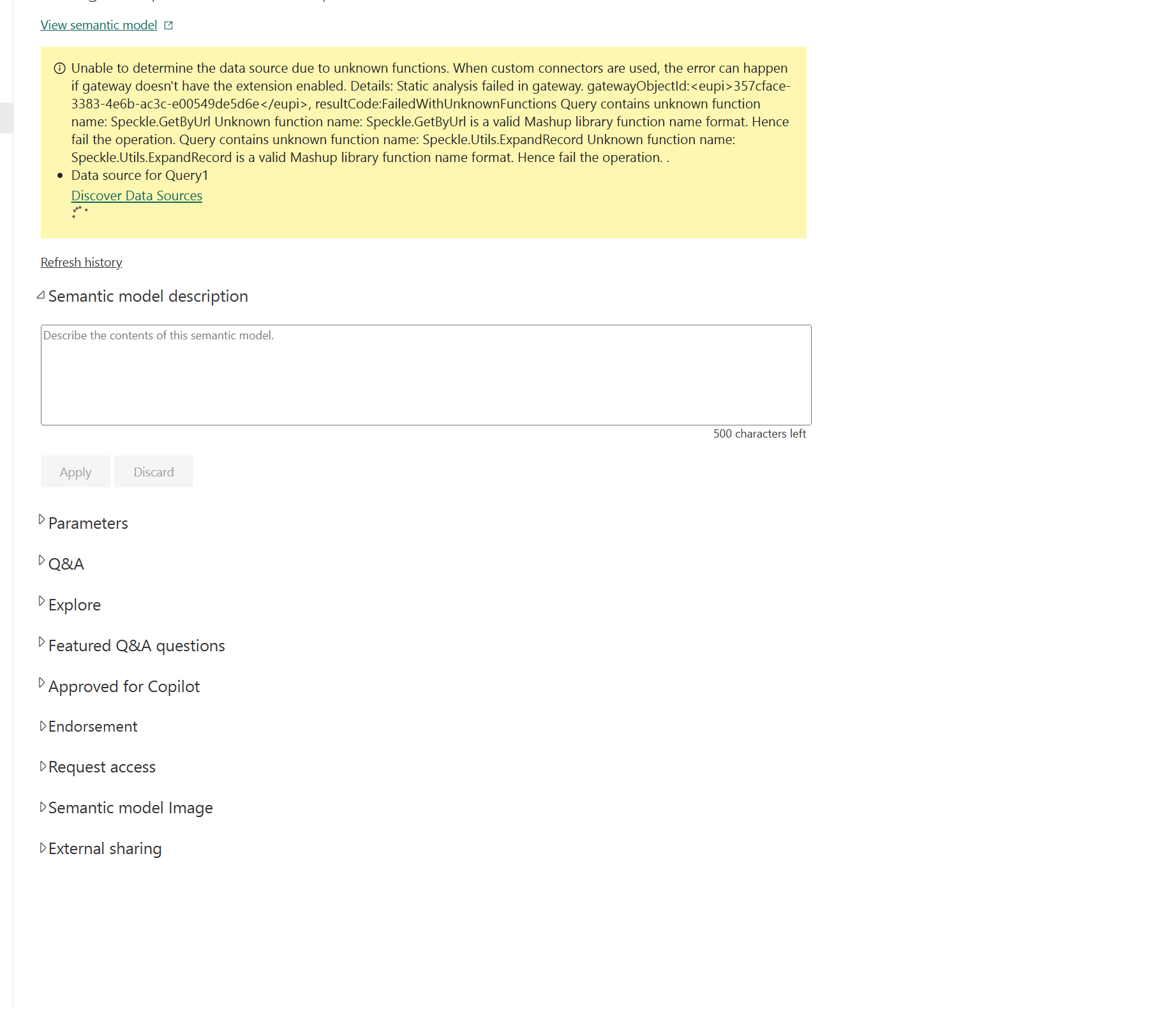Image resolution: width=1176 pixels, height=1018 pixels.
Task: Click the Data source for Query1 bullet item
Action: (x=139, y=175)
